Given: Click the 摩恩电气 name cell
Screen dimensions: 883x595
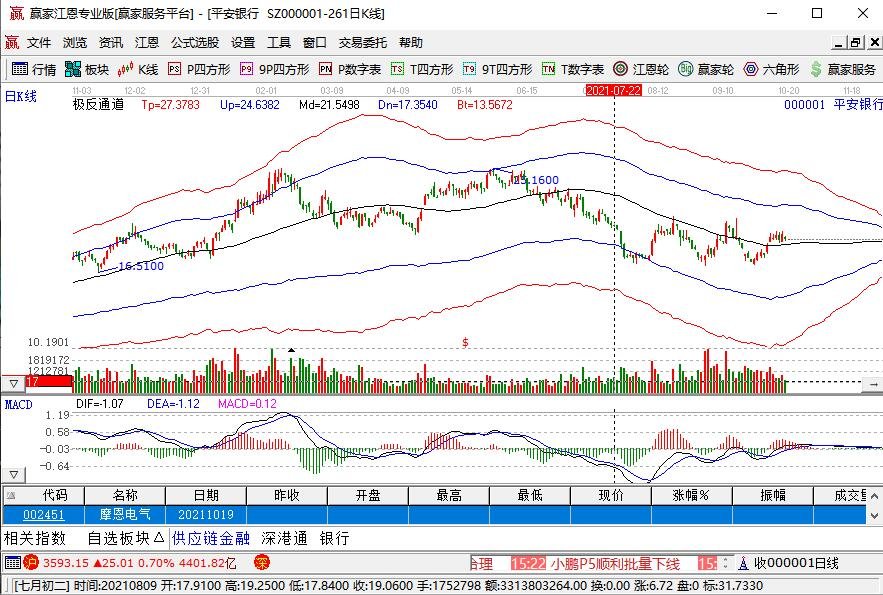Looking at the screenshot, I should [x=125, y=515].
